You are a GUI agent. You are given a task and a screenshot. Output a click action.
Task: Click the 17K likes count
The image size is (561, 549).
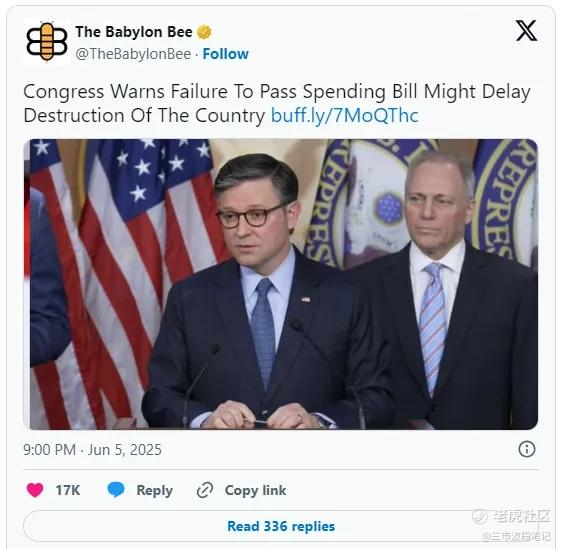[x=68, y=490]
